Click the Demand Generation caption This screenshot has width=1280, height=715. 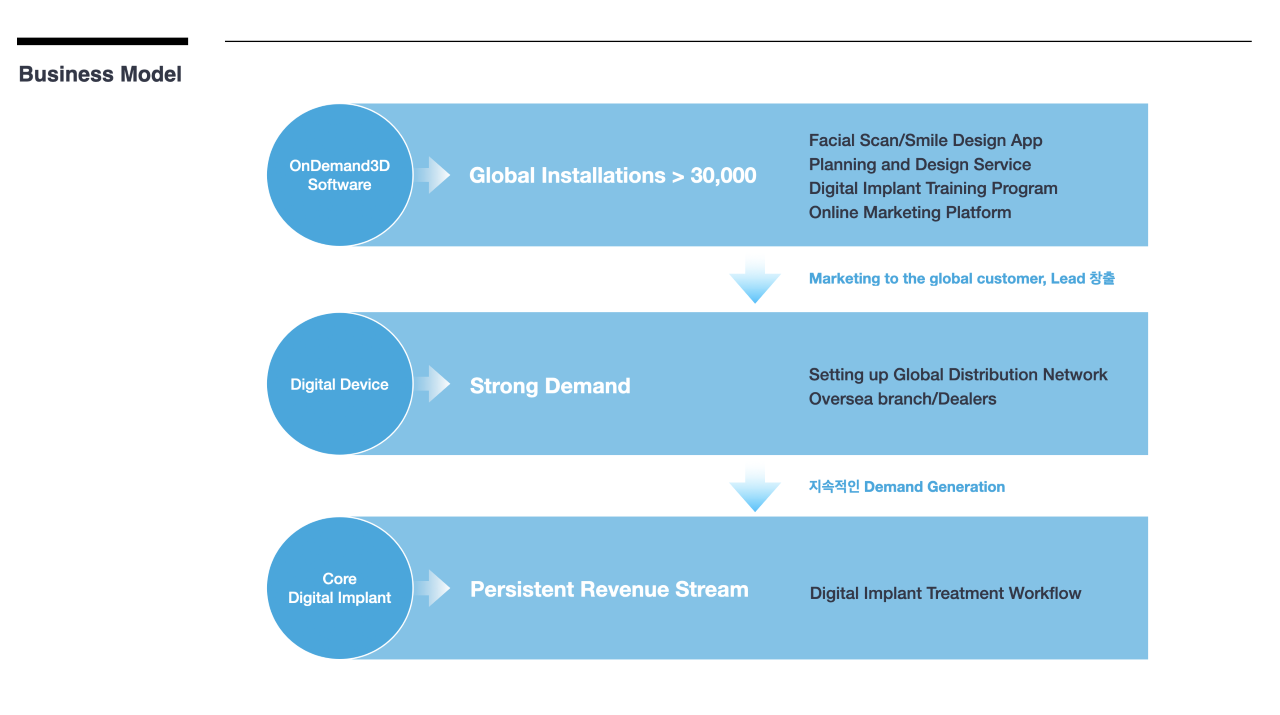click(907, 487)
